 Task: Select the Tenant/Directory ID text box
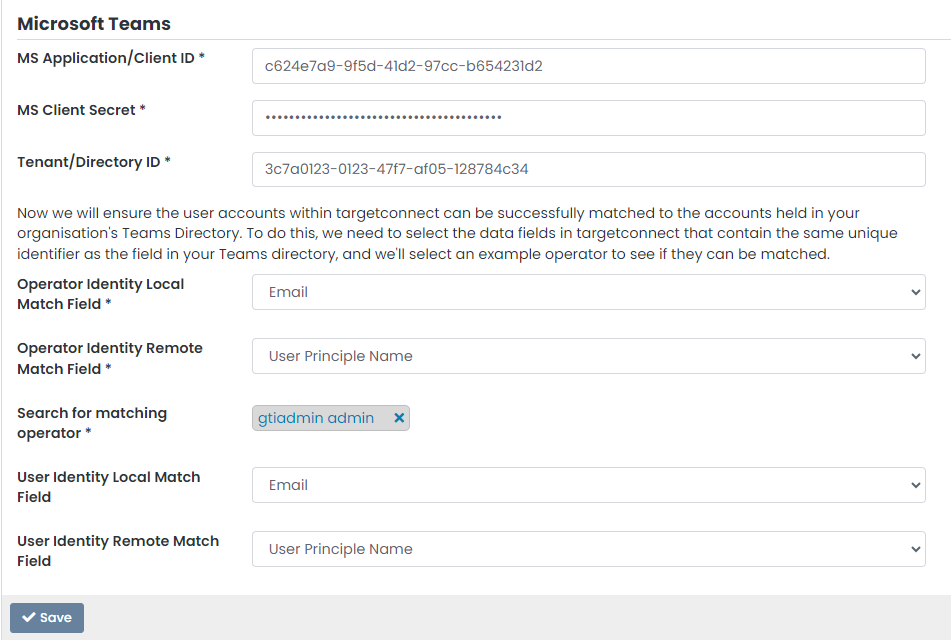click(x=588, y=170)
